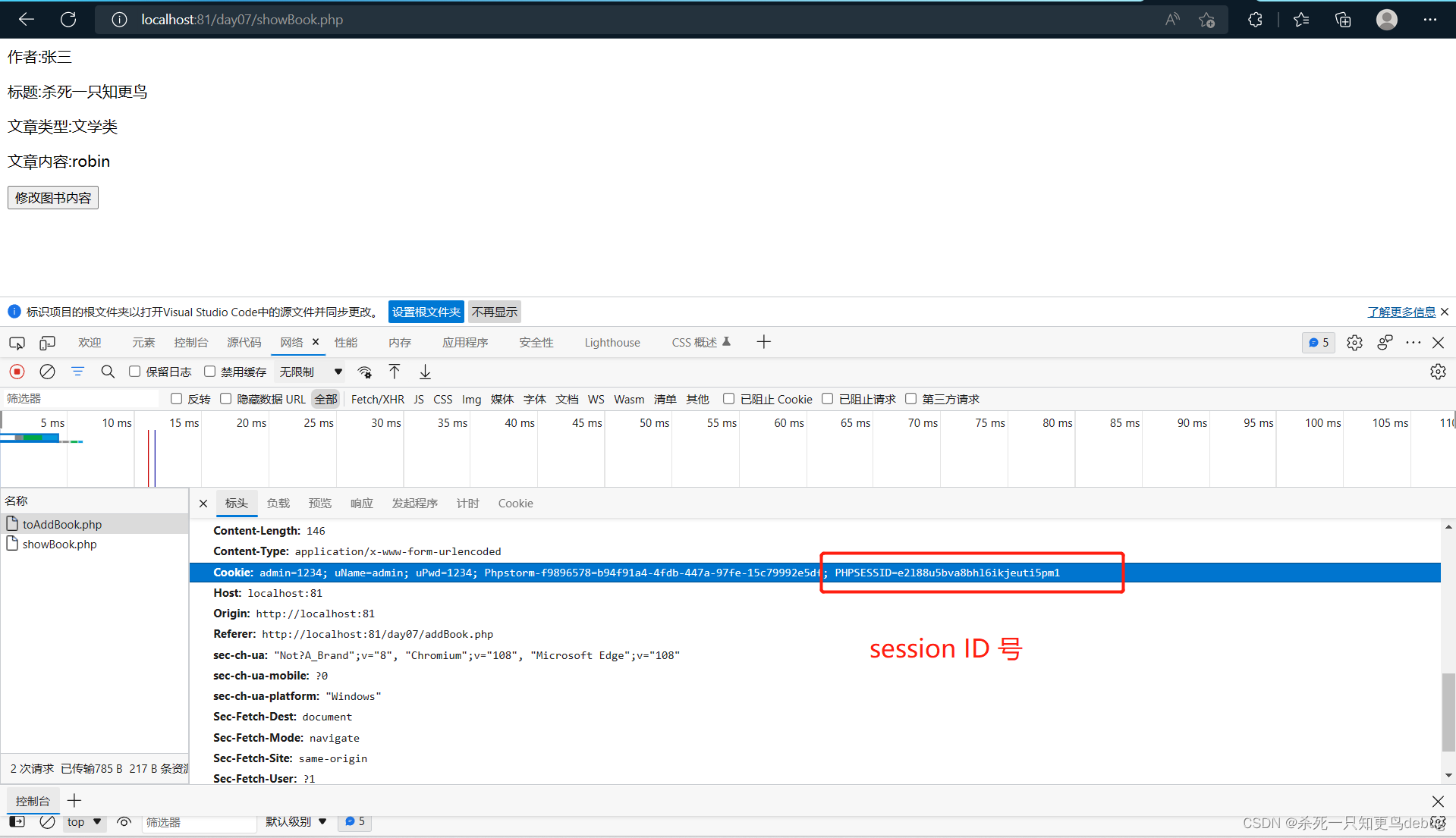Stop recording network log
Screen dimensions: 1456x838
[x=17, y=372]
